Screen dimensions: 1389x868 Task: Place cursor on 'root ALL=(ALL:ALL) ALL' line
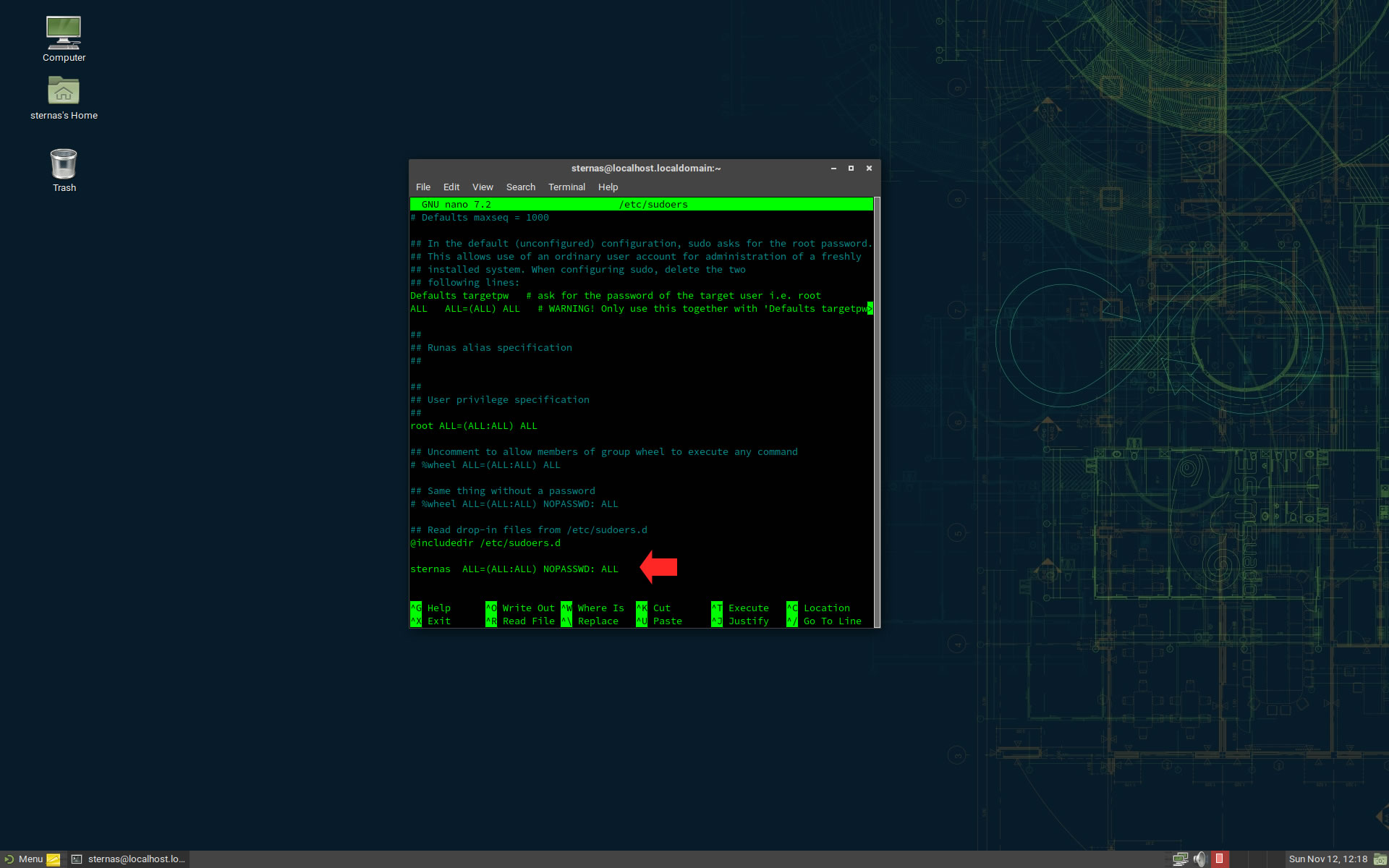point(474,426)
